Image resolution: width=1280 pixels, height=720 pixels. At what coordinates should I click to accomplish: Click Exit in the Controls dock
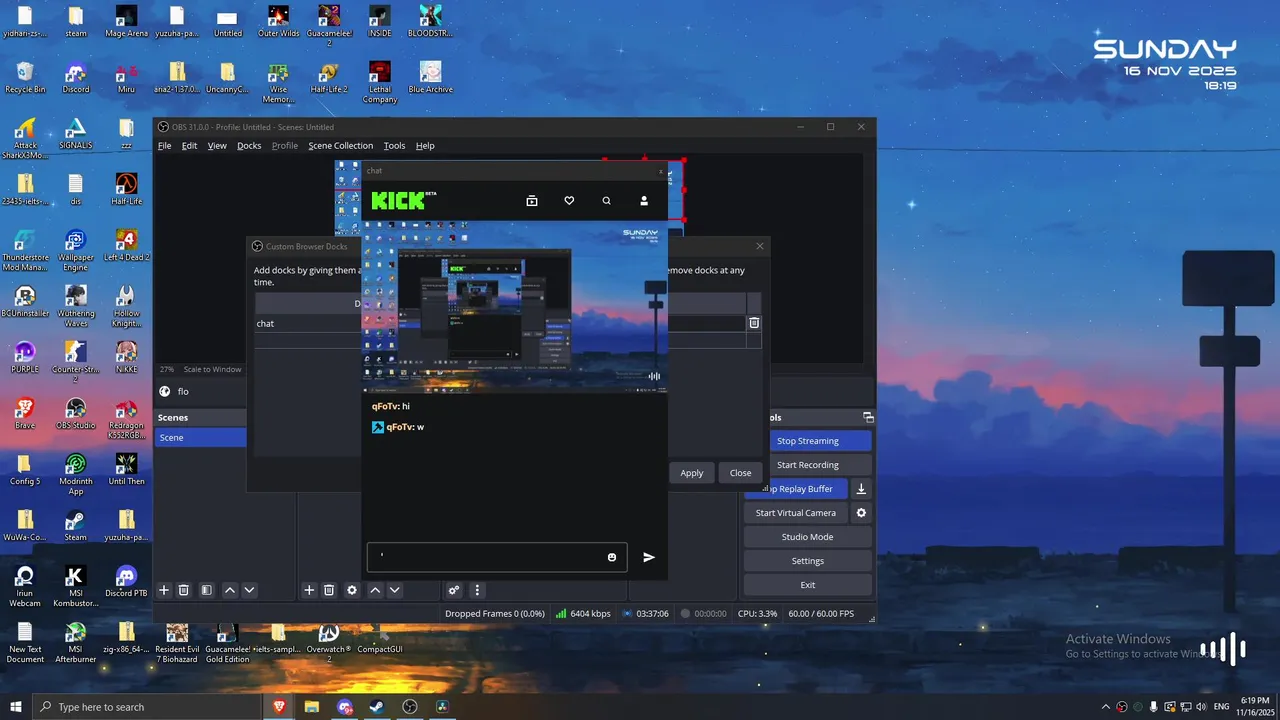point(808,585)
